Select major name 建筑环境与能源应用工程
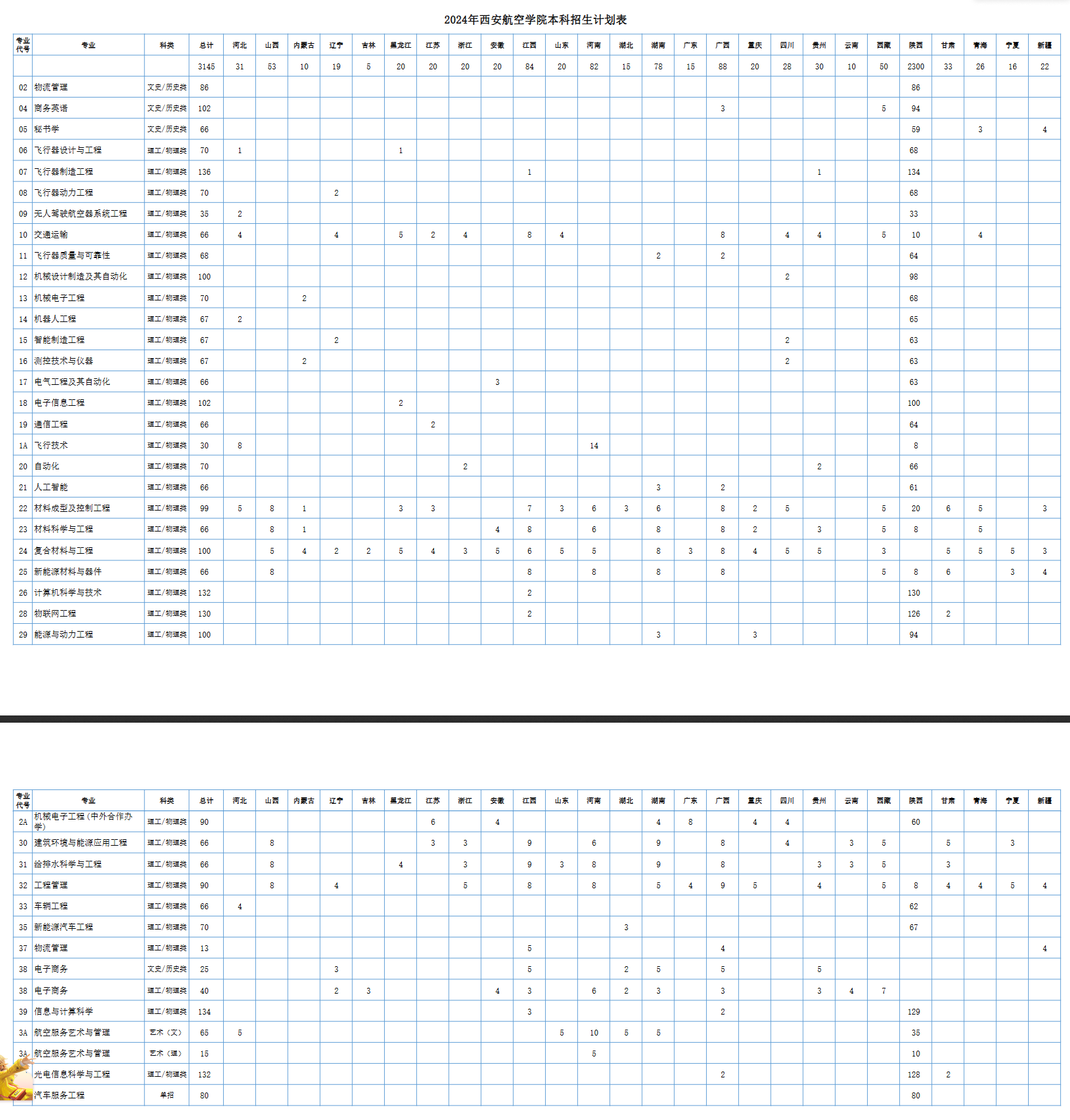The image size is (1070, 1120). click(x=80, y=843)
